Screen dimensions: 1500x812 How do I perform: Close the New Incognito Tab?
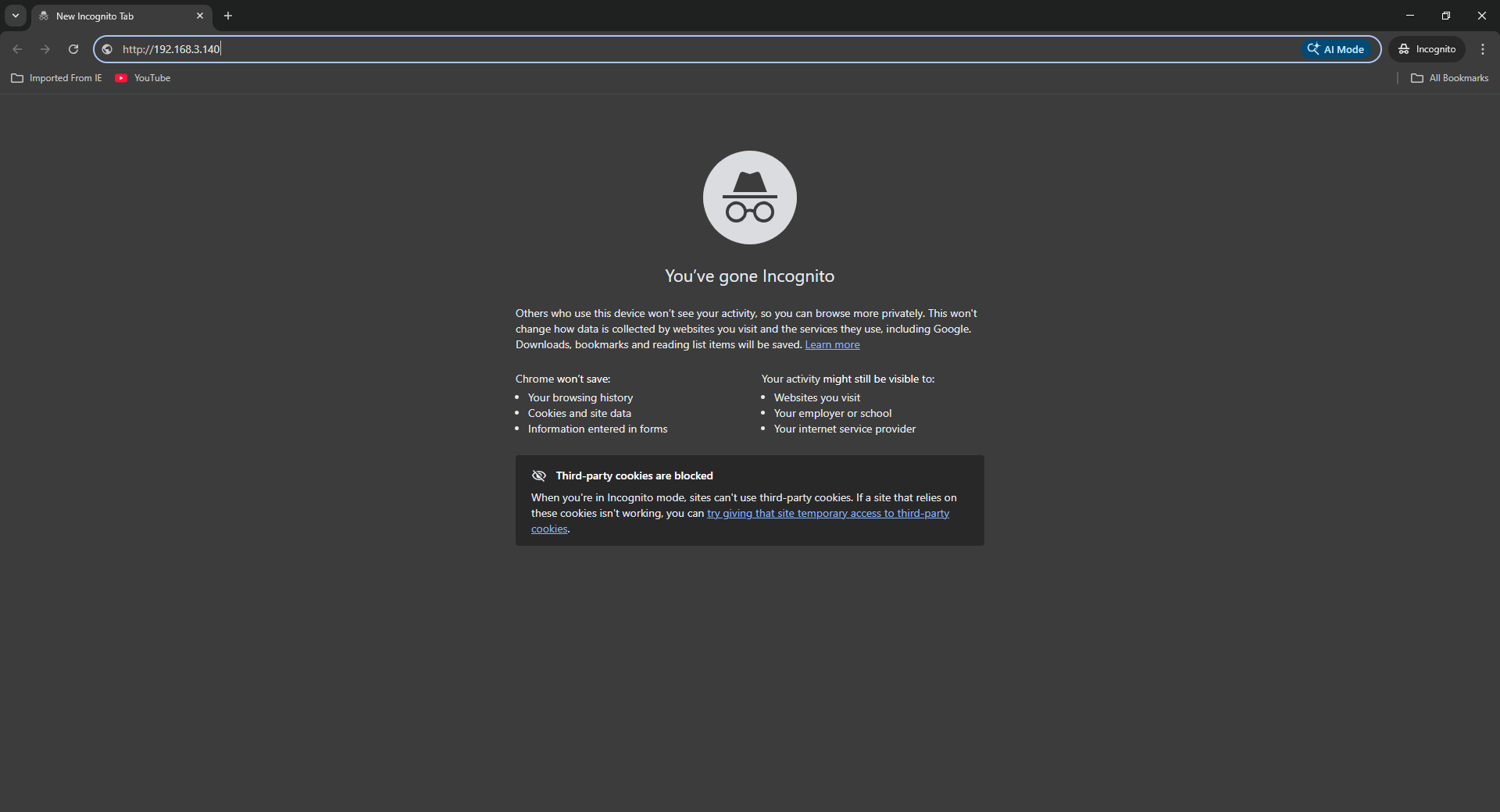click(200, 16)
